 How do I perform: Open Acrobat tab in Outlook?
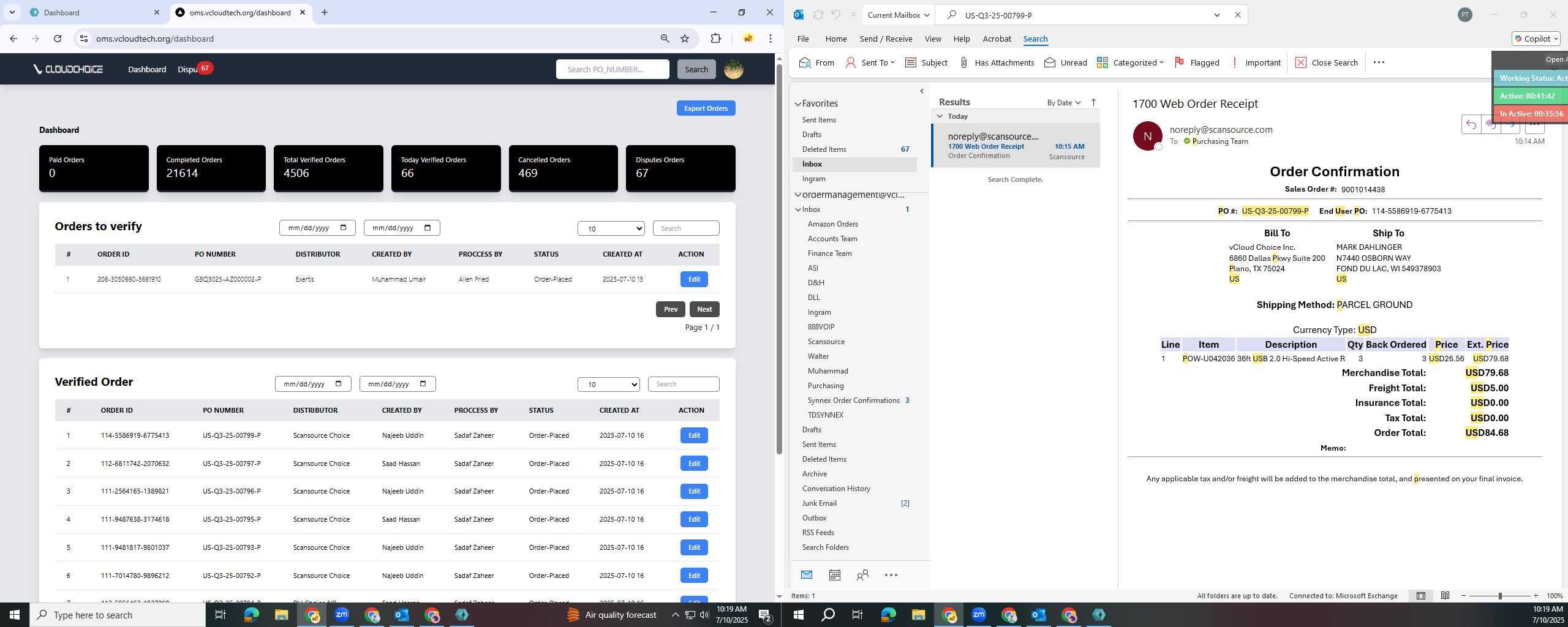[997, 39]
